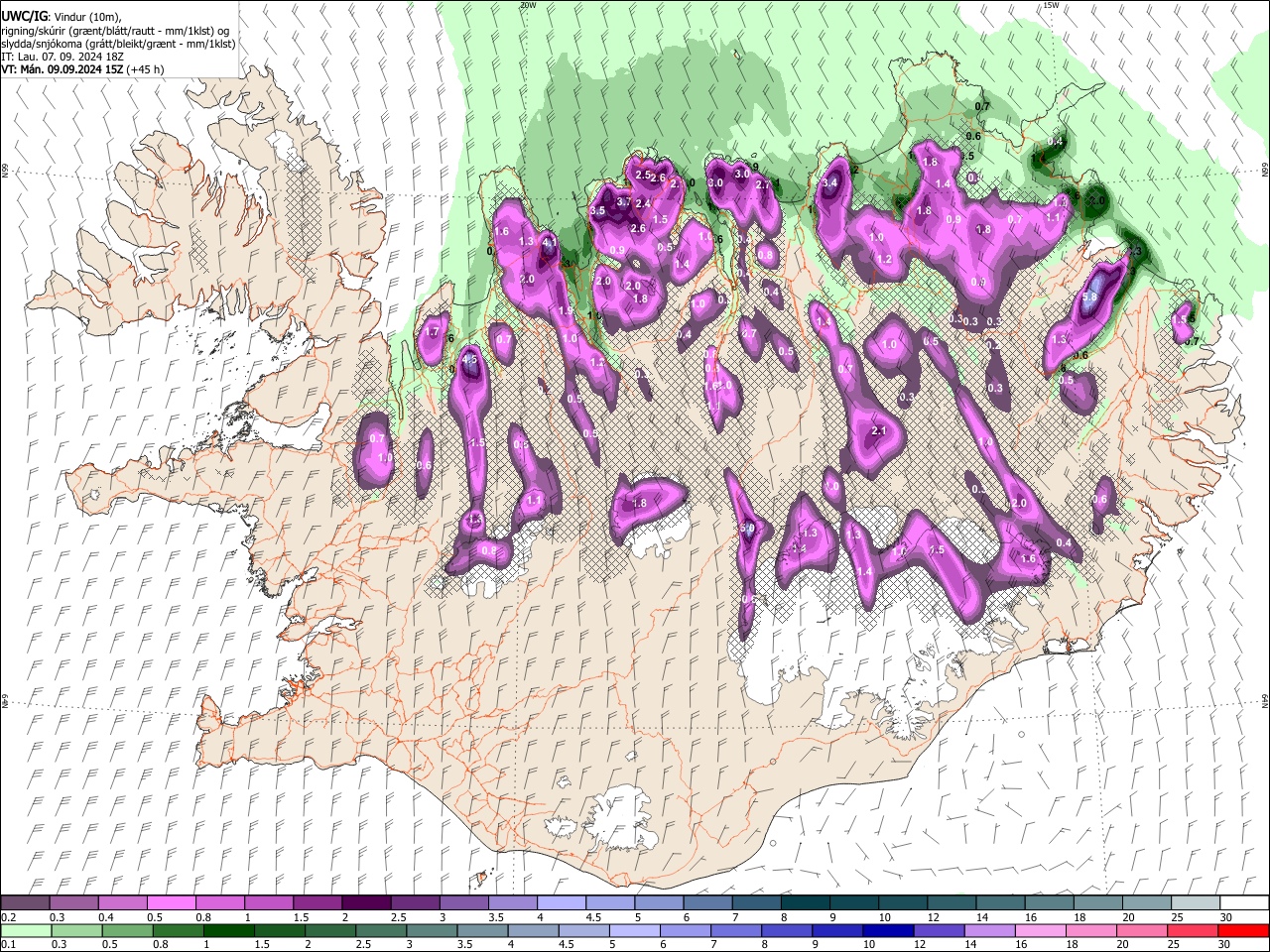Click the 2.1 precipitation value on the map

[878, 431]
